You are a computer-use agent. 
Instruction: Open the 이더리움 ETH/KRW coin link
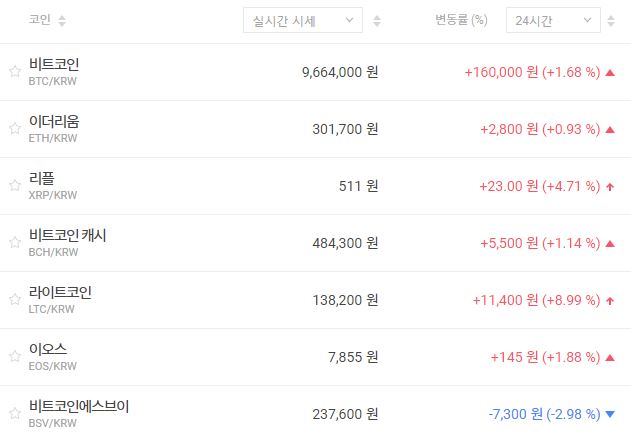(x=54, y=122)
